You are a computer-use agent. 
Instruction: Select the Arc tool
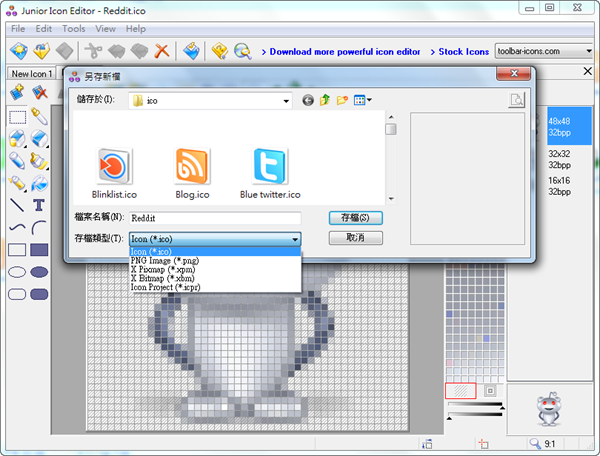39,228
